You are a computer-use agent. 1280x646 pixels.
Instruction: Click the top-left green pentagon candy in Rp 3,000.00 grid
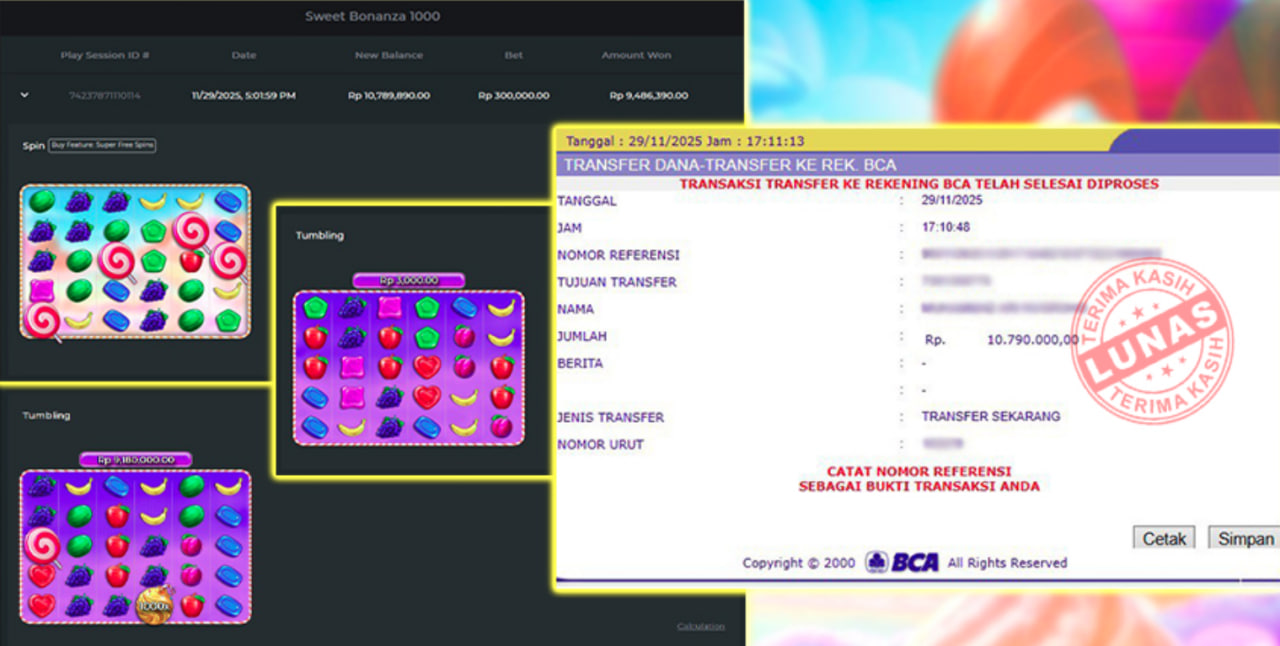point(316,308)
